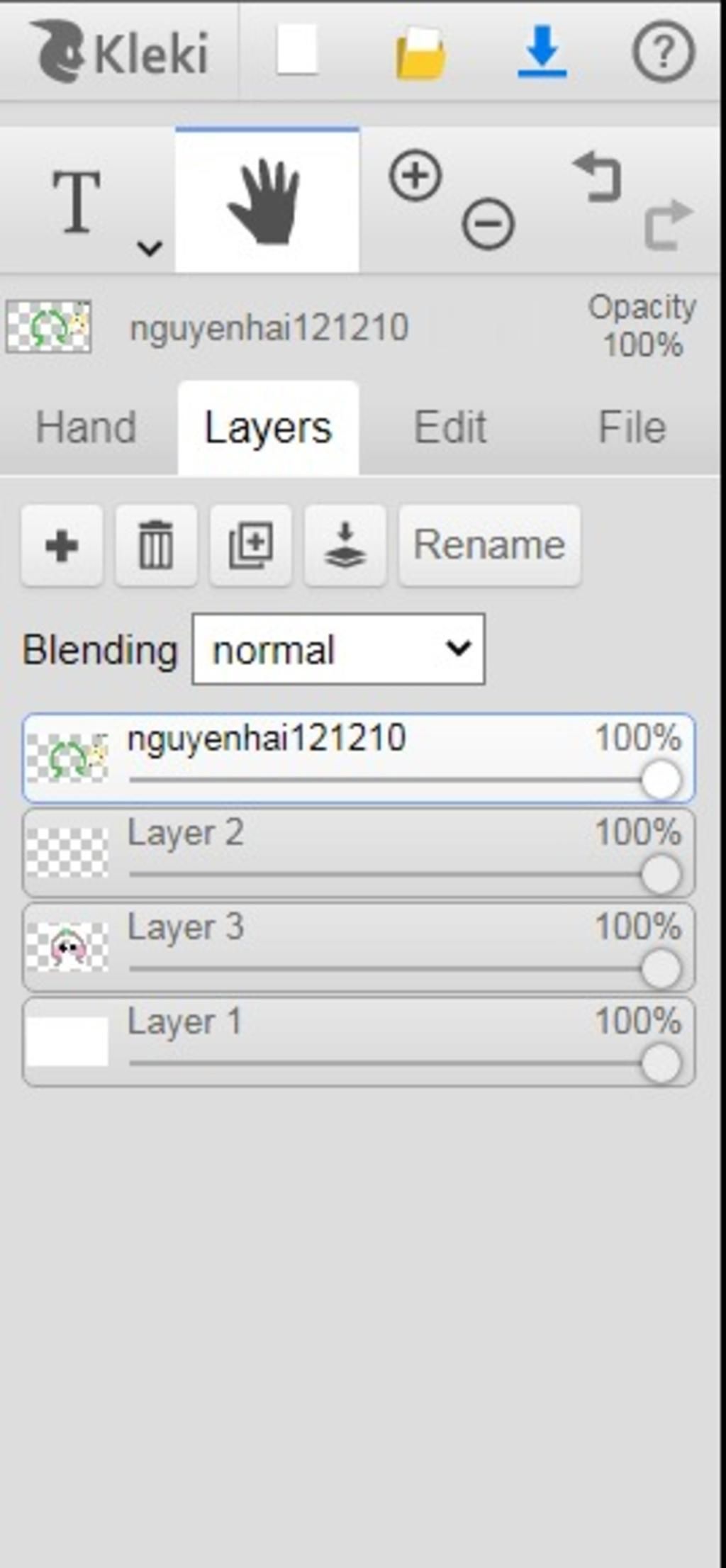This screenshot has width=726, height=1568.
Task: Open an image from the folder icon
Action: 420,54
